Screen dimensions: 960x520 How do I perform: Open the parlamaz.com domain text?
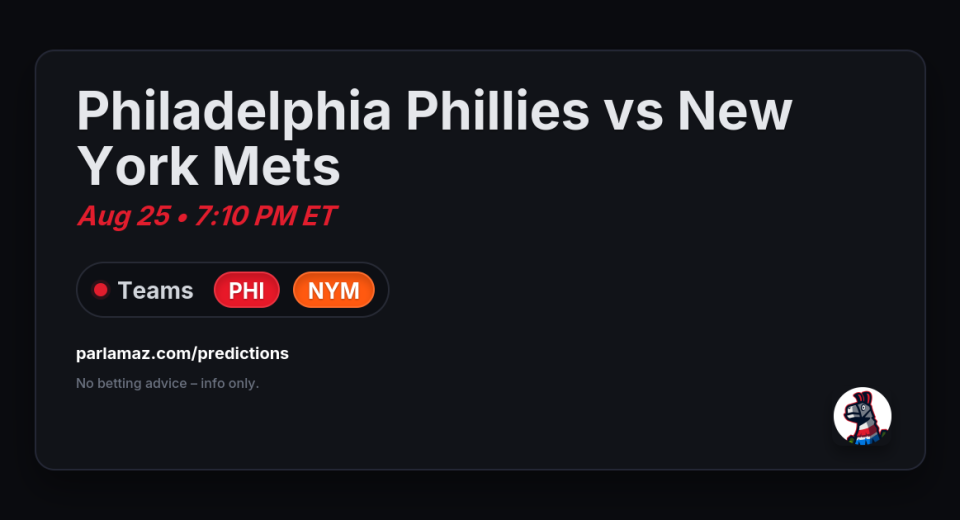(x=133, y=353)
